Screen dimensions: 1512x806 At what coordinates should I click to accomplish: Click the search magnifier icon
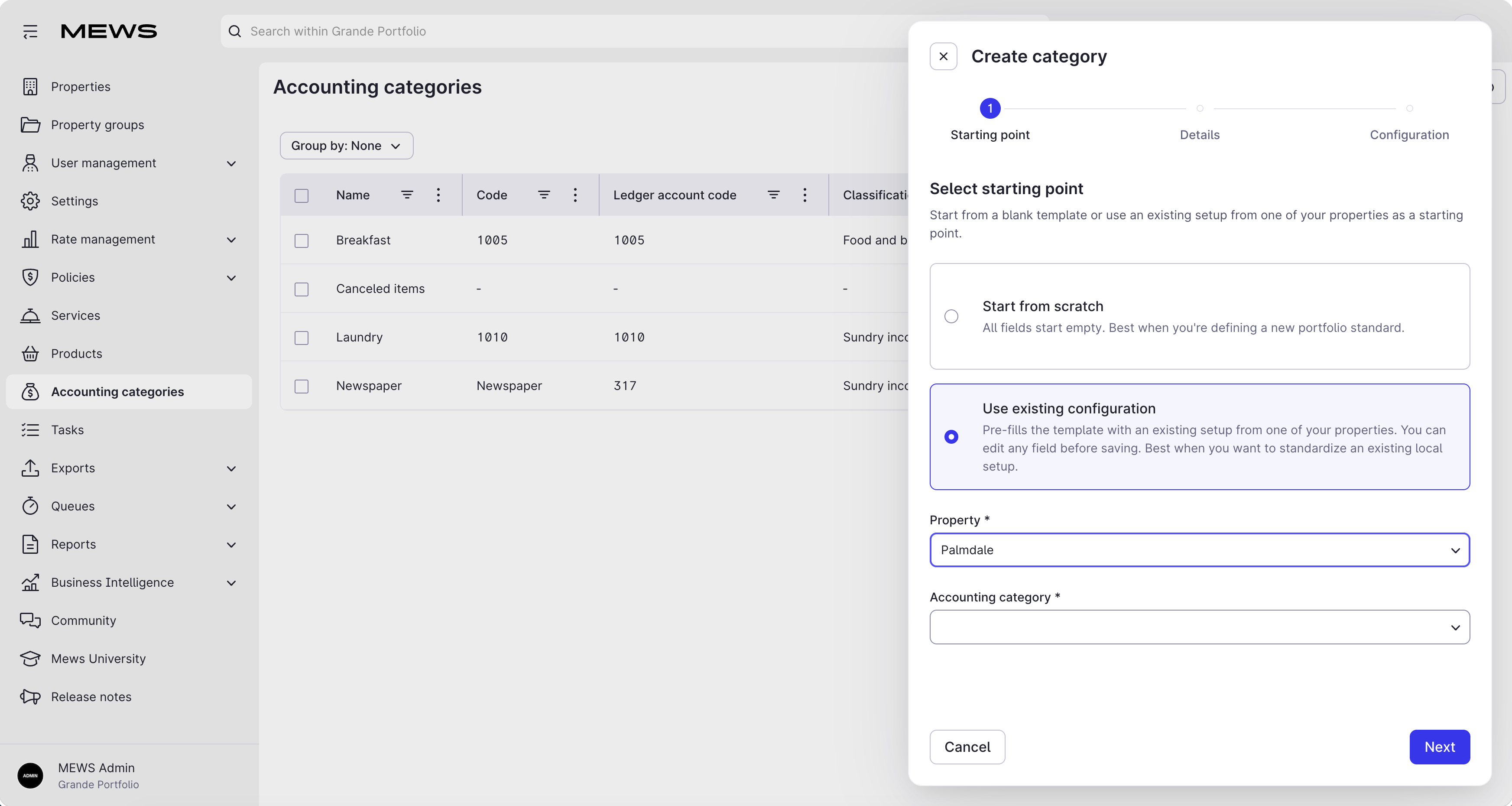point(235,31)
